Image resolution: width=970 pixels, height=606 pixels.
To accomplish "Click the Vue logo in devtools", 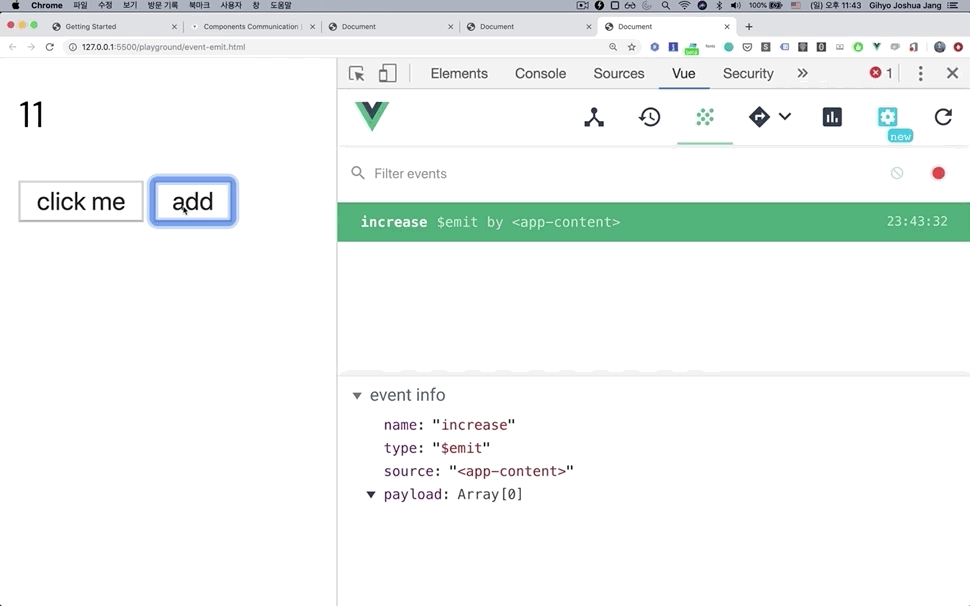I will [x=372, y=116].
